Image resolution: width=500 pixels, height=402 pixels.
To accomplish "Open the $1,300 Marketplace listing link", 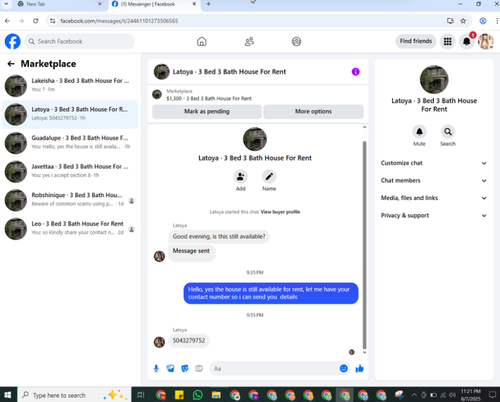I will tap(209, 99).
